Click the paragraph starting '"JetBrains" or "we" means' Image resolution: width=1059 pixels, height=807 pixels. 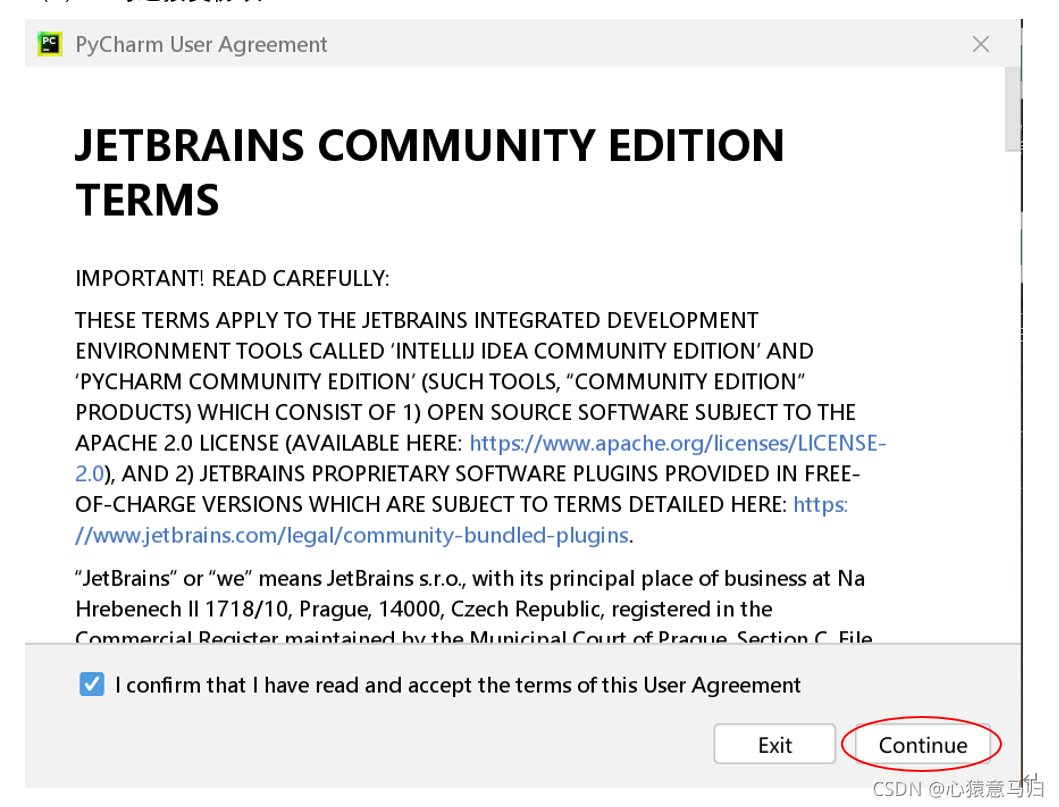(473, 608)
